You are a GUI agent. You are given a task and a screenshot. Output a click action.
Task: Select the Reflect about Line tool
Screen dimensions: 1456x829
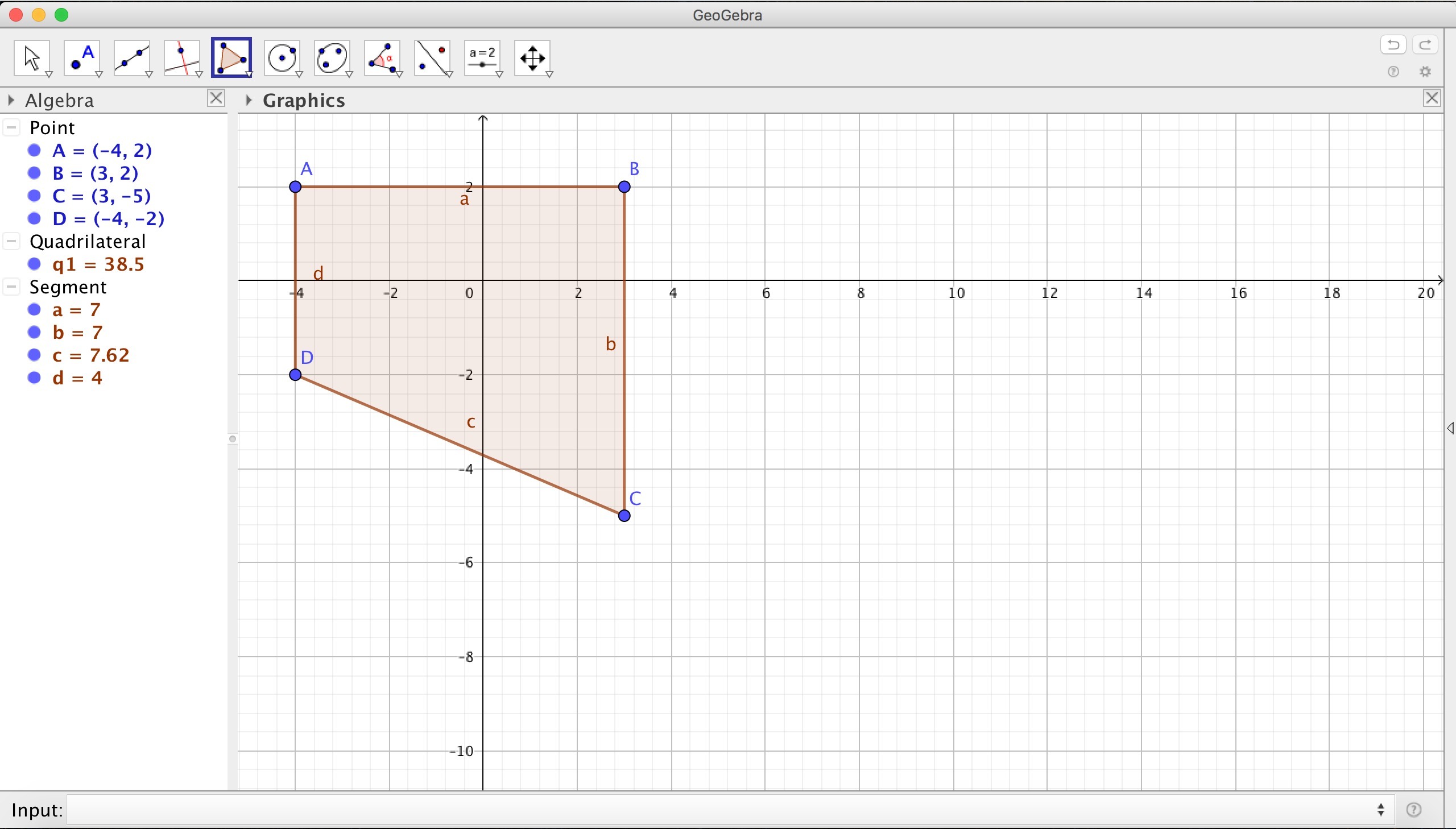coord(433,57)
